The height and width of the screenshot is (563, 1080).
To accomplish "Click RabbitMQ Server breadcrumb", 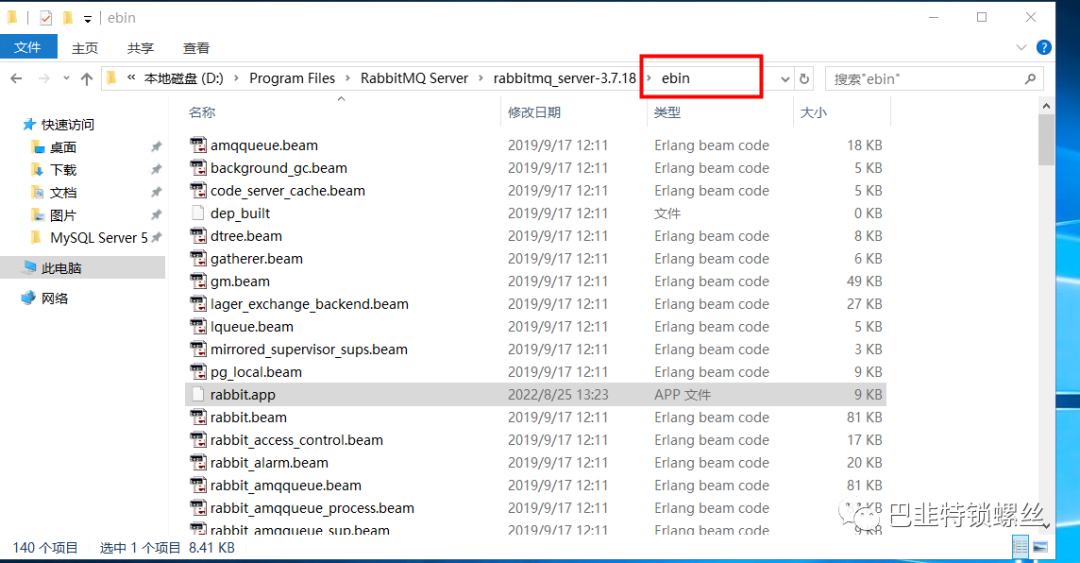I will [414, 79].
